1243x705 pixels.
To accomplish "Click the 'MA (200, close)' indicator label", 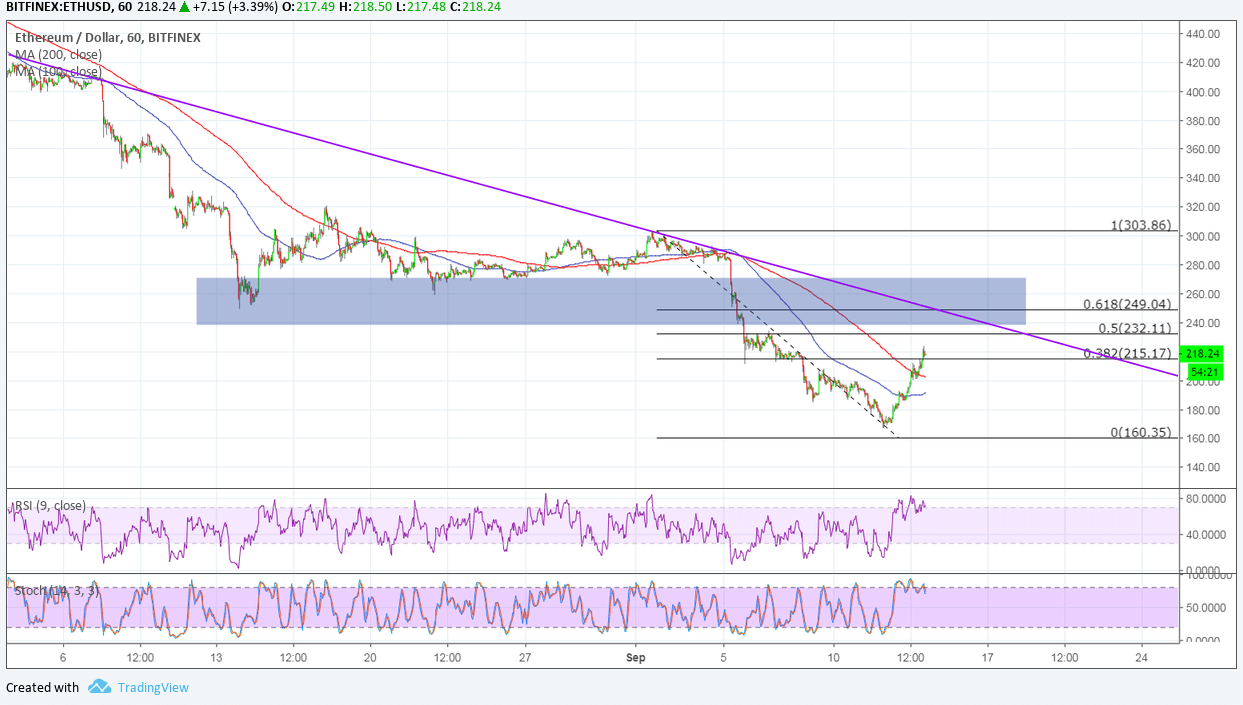I will 57,55.
